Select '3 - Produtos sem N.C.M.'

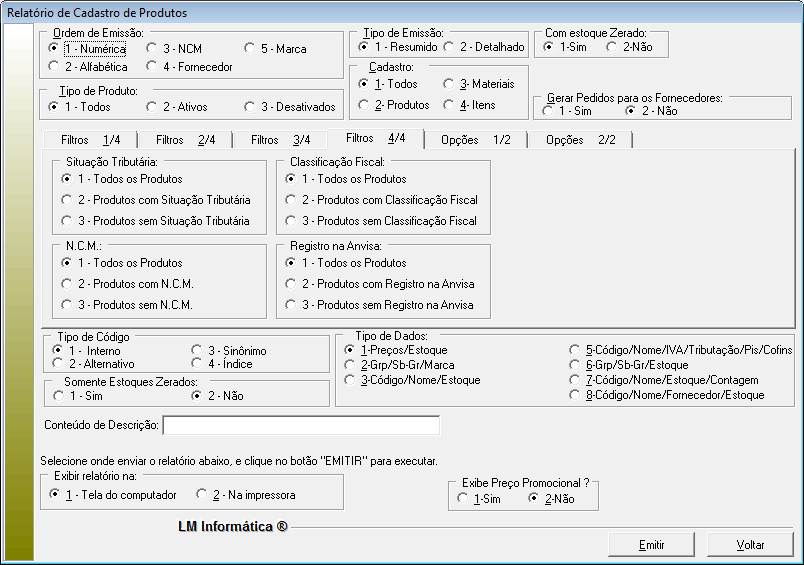(68, 305)
